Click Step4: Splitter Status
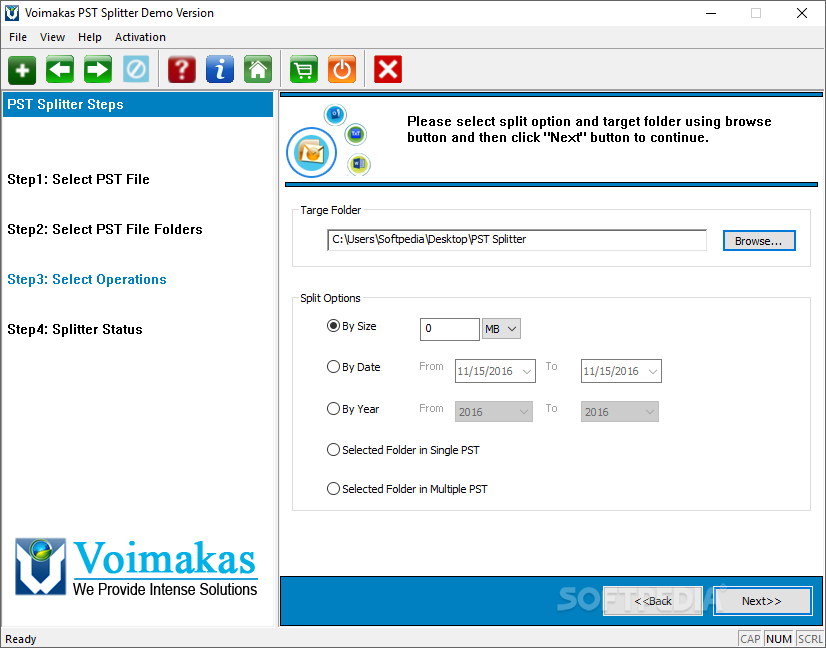This screenshot has width=826, height=648. tap(75, 329)
